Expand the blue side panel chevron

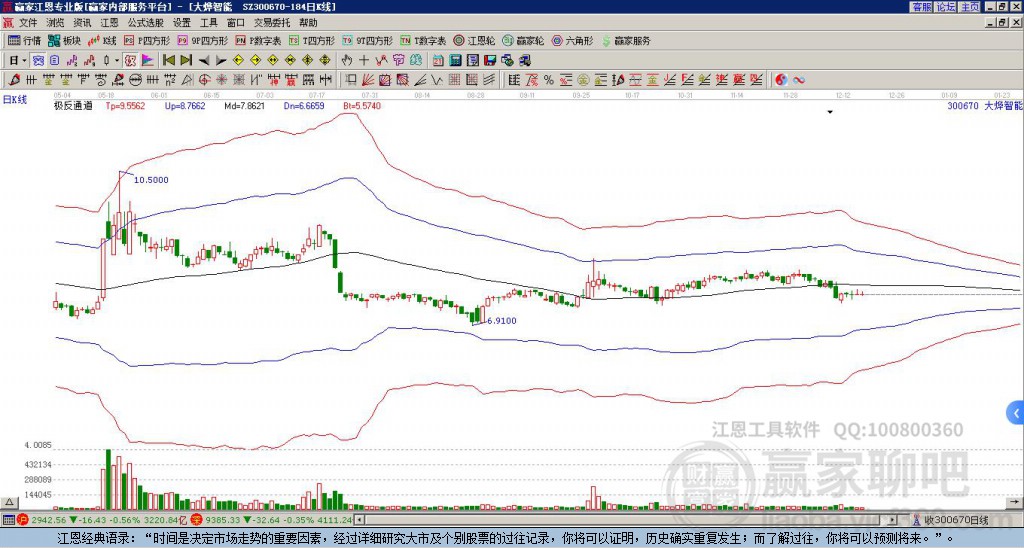click(x=1016, y=413)
